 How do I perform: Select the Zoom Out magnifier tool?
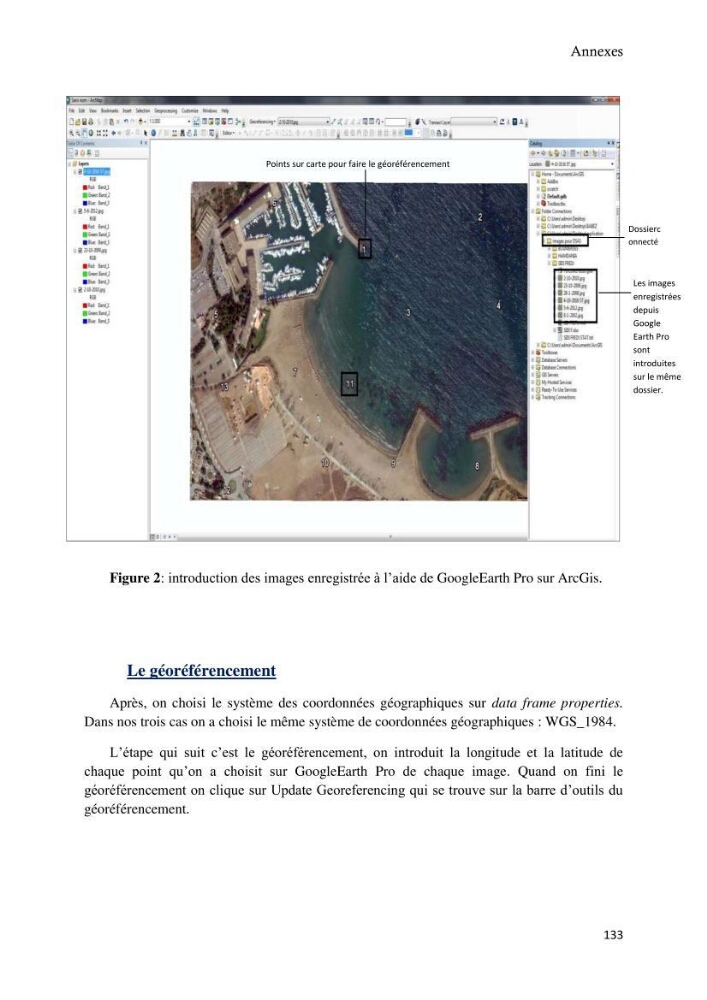(77, 133)
